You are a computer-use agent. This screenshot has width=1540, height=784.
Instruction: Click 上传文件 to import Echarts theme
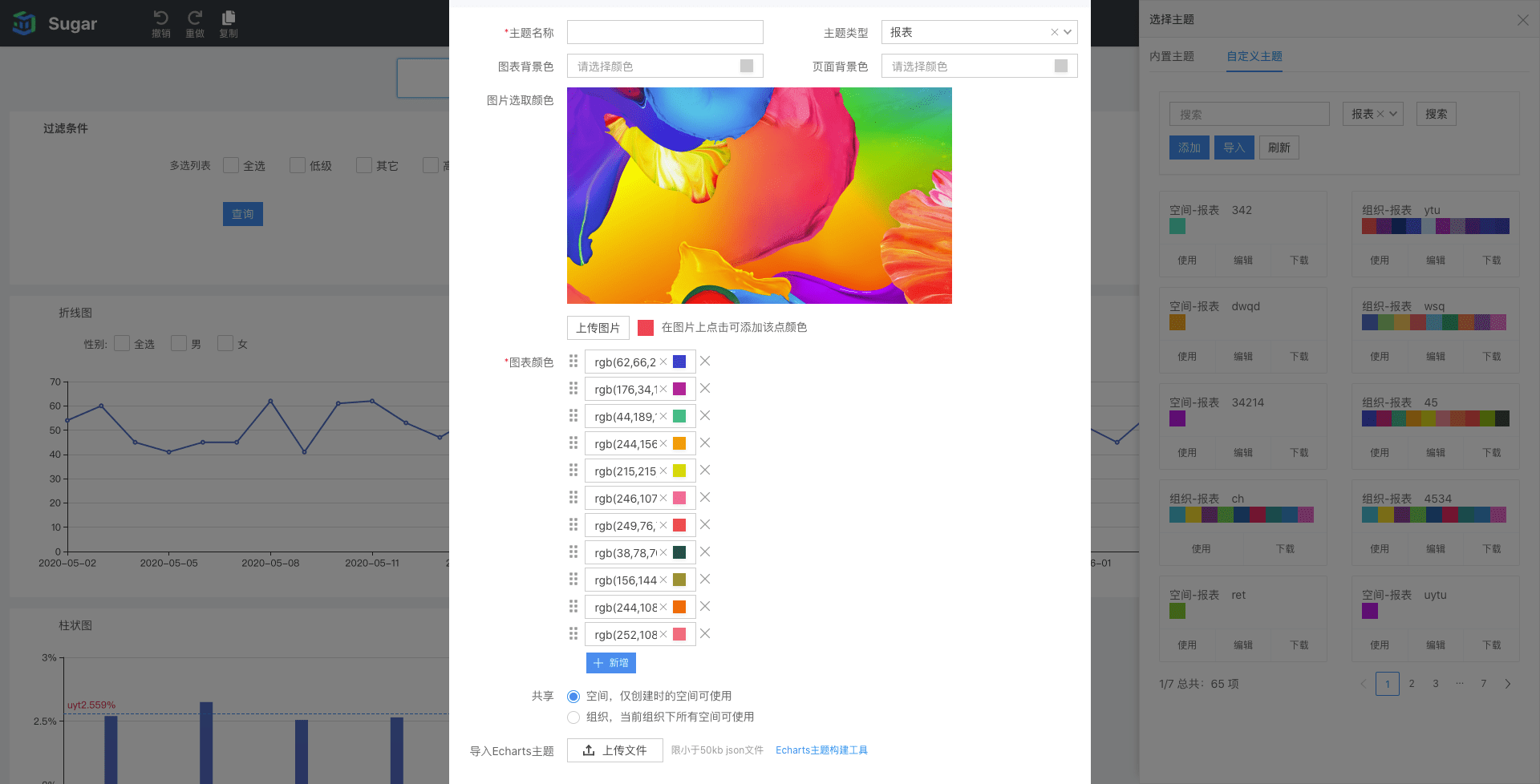[x=615, y=750]
